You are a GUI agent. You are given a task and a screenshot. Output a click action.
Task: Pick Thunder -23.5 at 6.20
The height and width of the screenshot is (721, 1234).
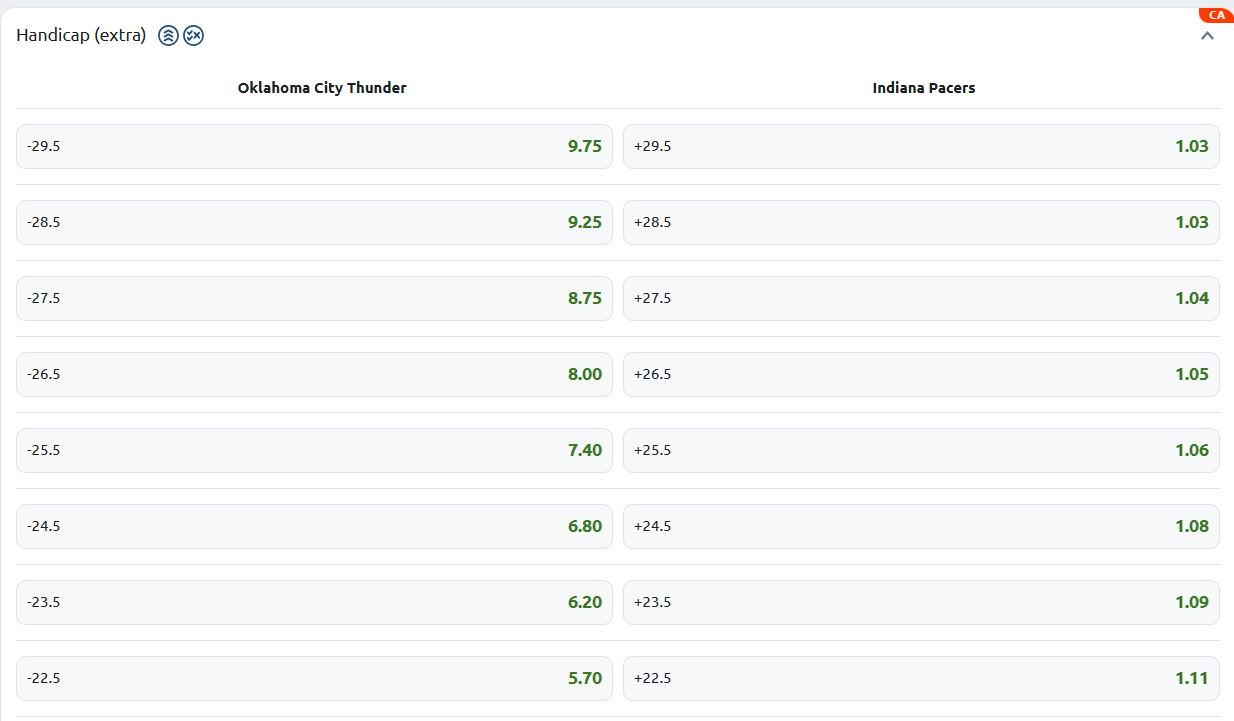click(314, 602)
